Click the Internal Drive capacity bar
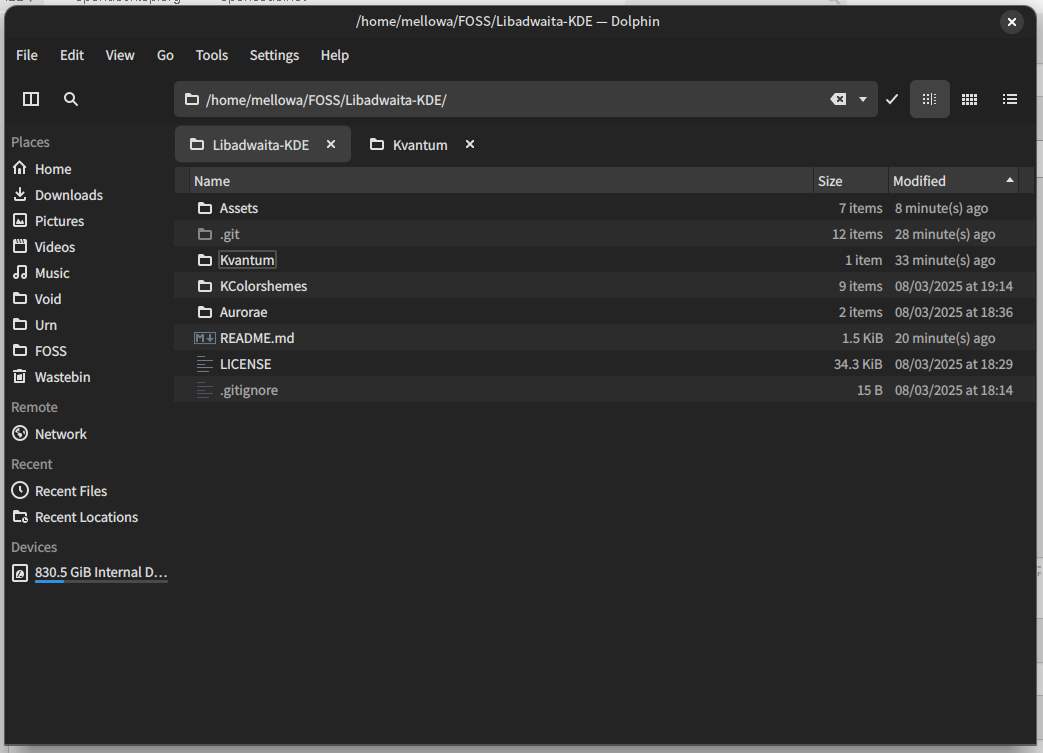Screen dimensions: 1043x753 [x=101, y=581]
